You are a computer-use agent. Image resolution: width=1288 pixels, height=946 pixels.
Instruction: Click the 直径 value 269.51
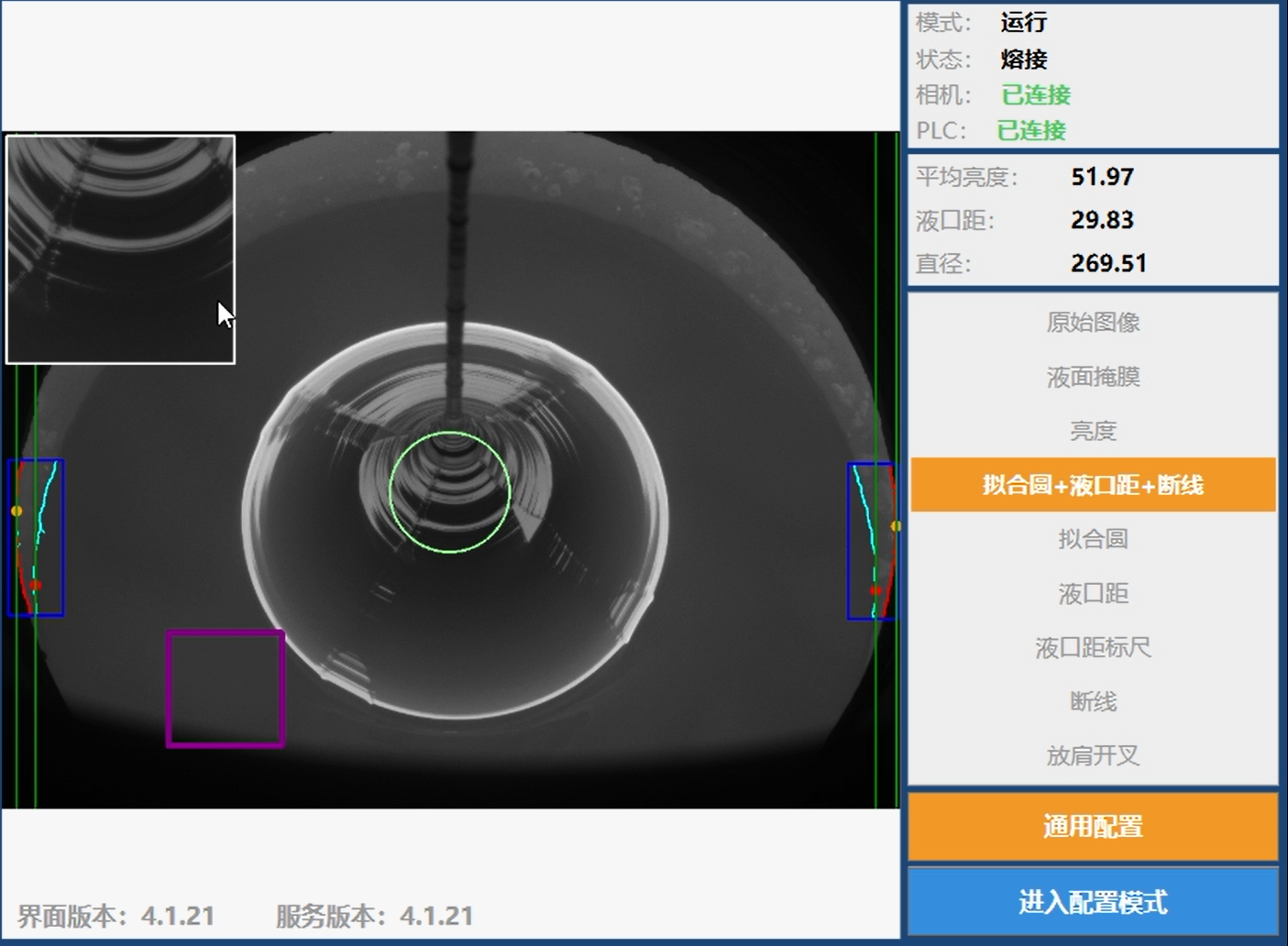1108,264
